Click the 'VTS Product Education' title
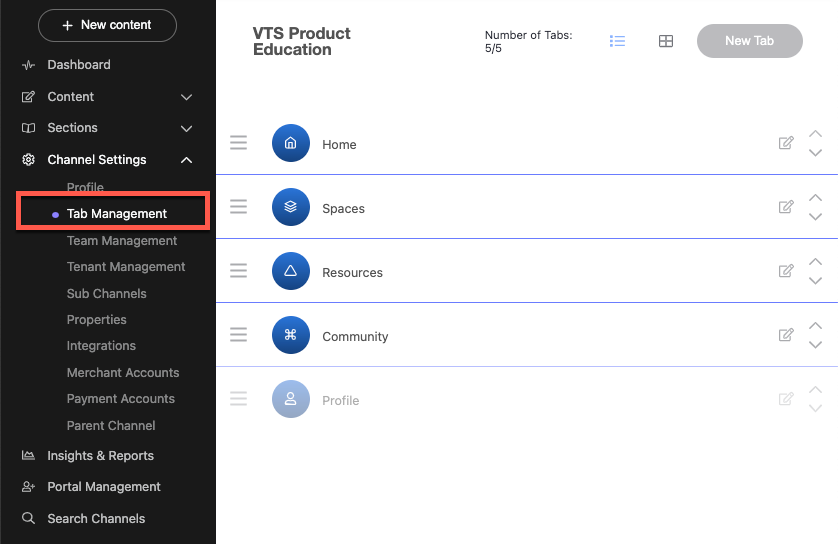Image resolution: width=838 pixels, height=544 pixels. tap(301, 41)
